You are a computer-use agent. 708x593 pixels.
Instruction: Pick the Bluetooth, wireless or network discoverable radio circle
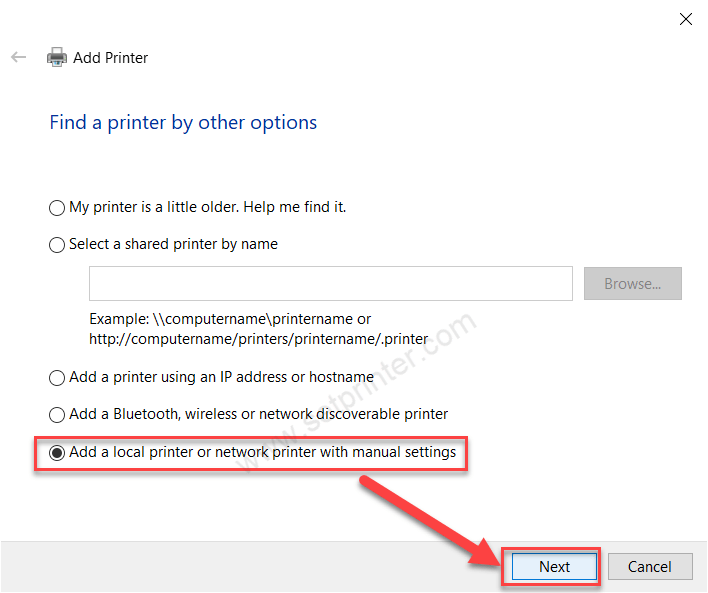coord(57,415)
